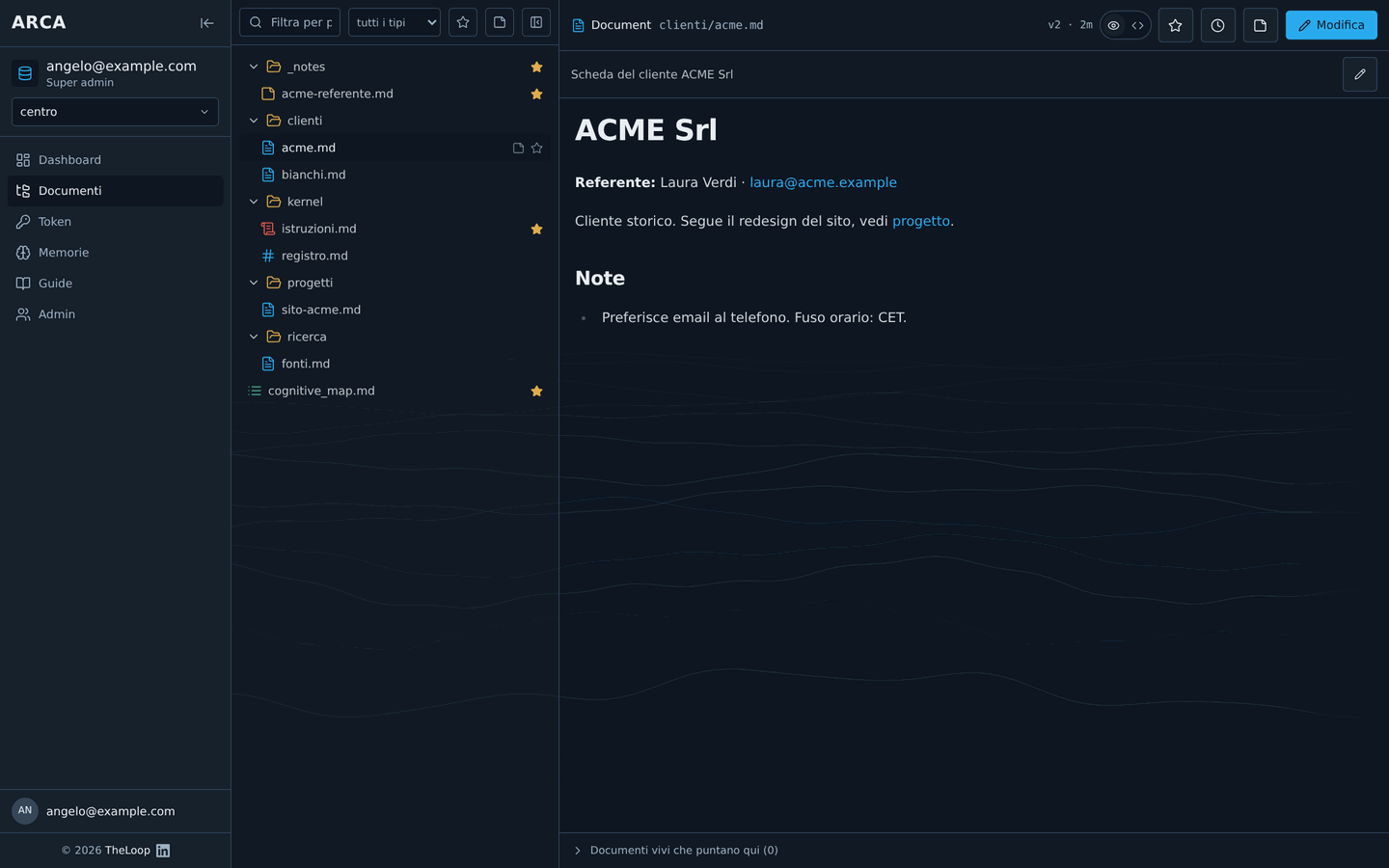
Task: Unstar istruzioni.md in the tree
Action: click(x=536, y=229)
